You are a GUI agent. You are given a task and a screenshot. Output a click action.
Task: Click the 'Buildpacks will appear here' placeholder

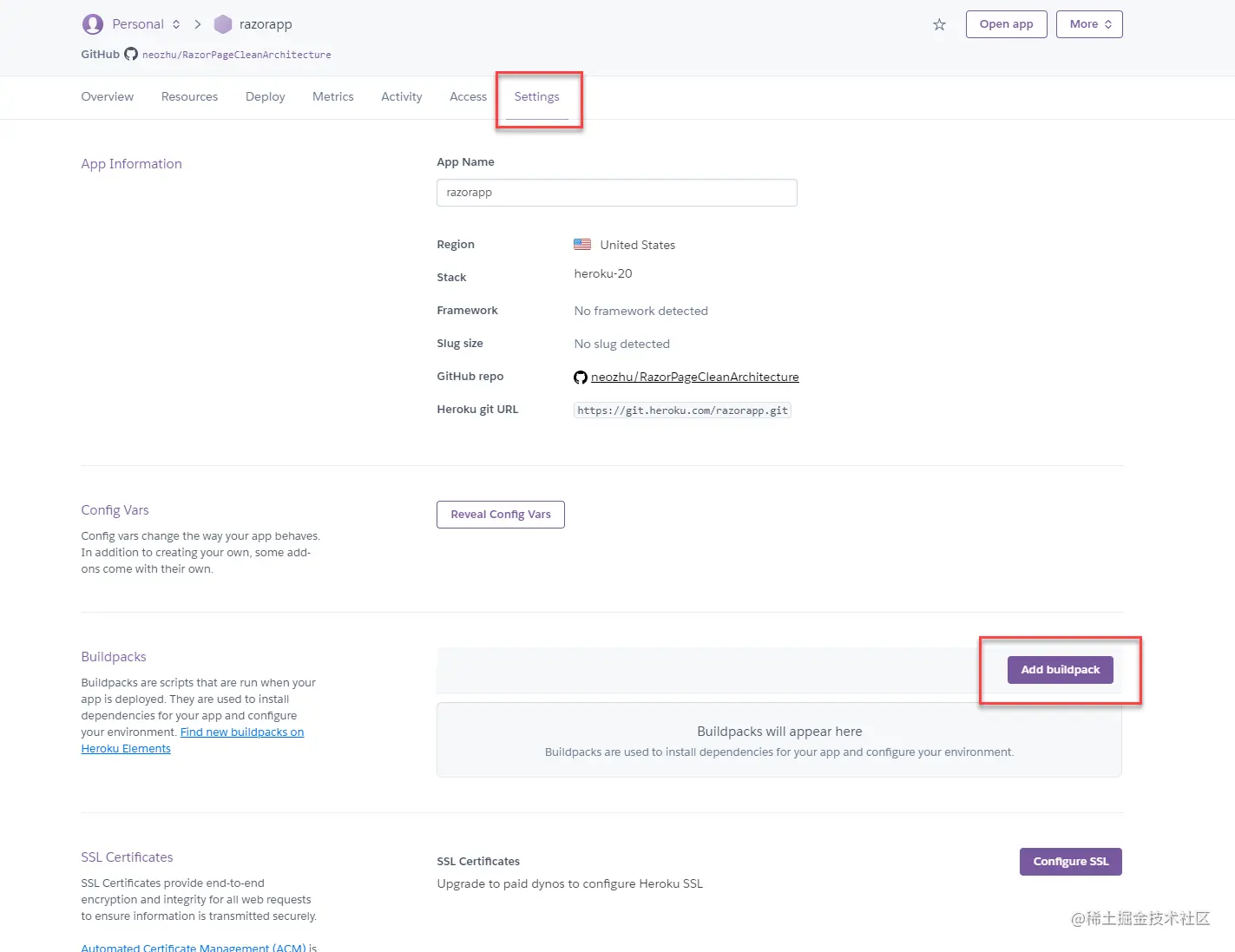click(x=779, y=732)
